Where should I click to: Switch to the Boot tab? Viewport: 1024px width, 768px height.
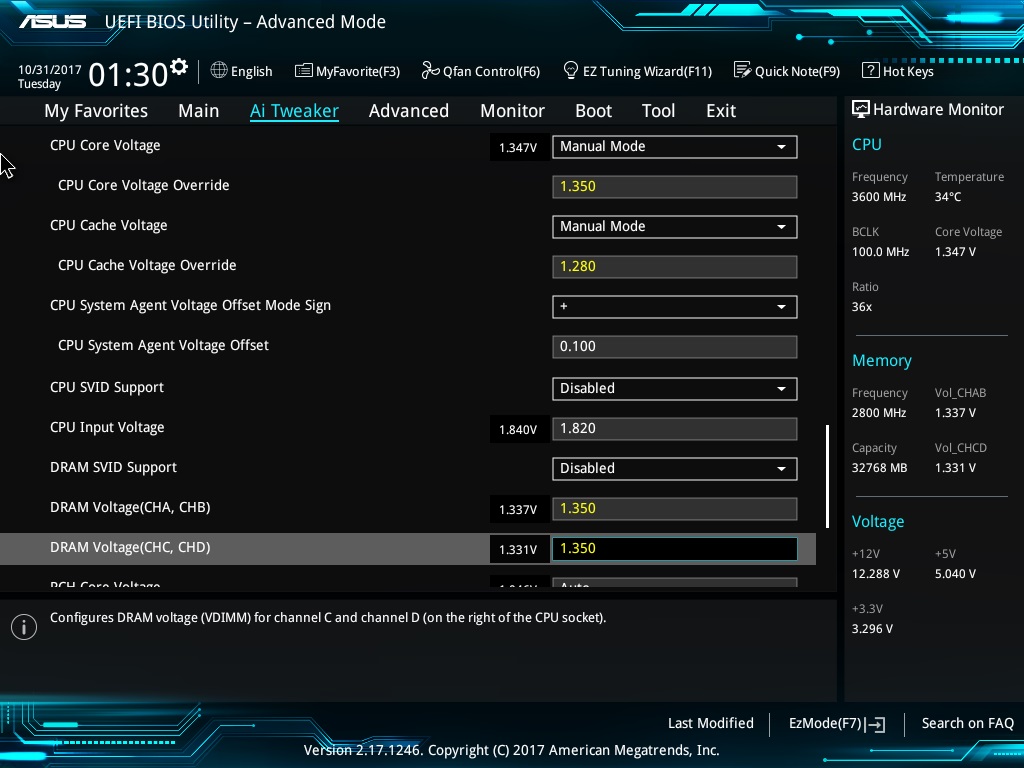coord(594,111)
